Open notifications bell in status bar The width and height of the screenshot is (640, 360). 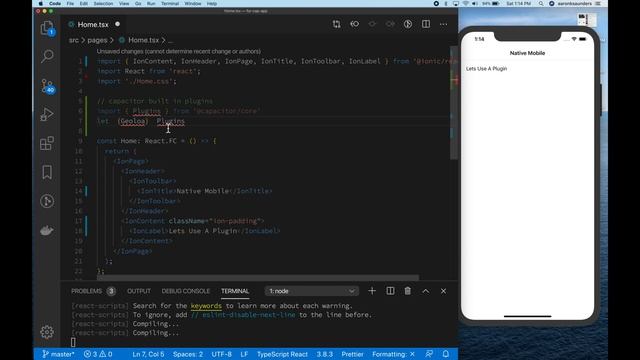446,354
